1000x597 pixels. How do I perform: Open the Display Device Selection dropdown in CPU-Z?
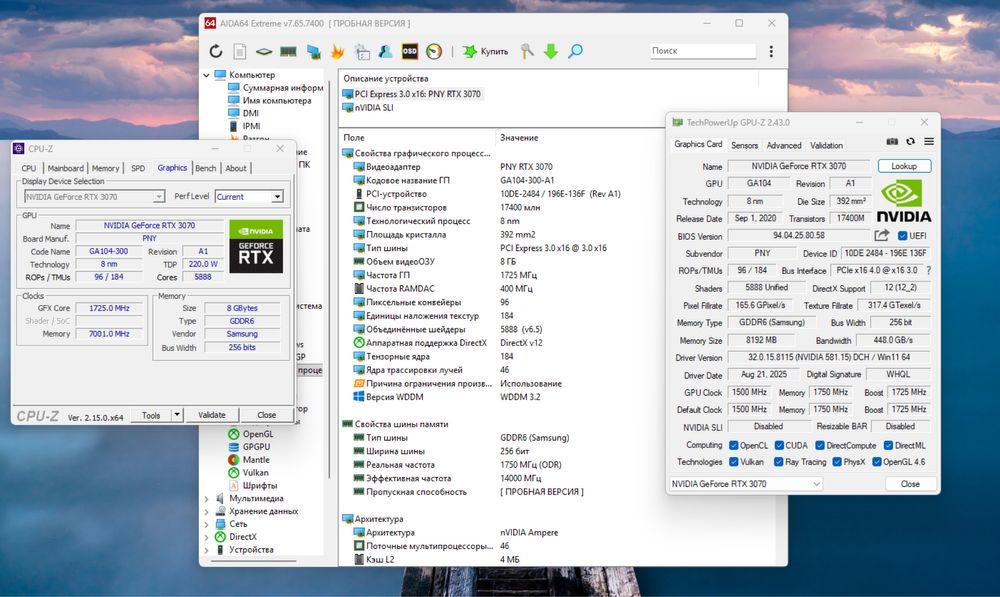pos(94,196)
